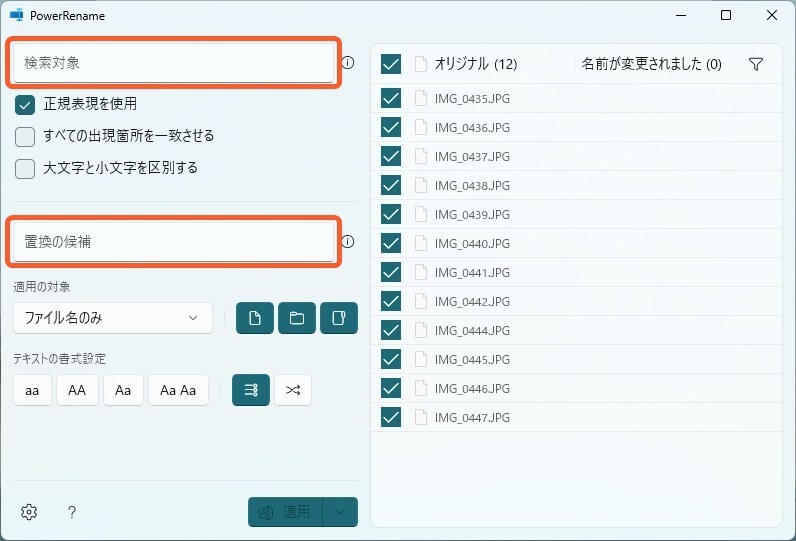Select the IMG_0436.JPG file name
Image resolution: width=796 pixels, height=541 pixels.
(472, 128)
